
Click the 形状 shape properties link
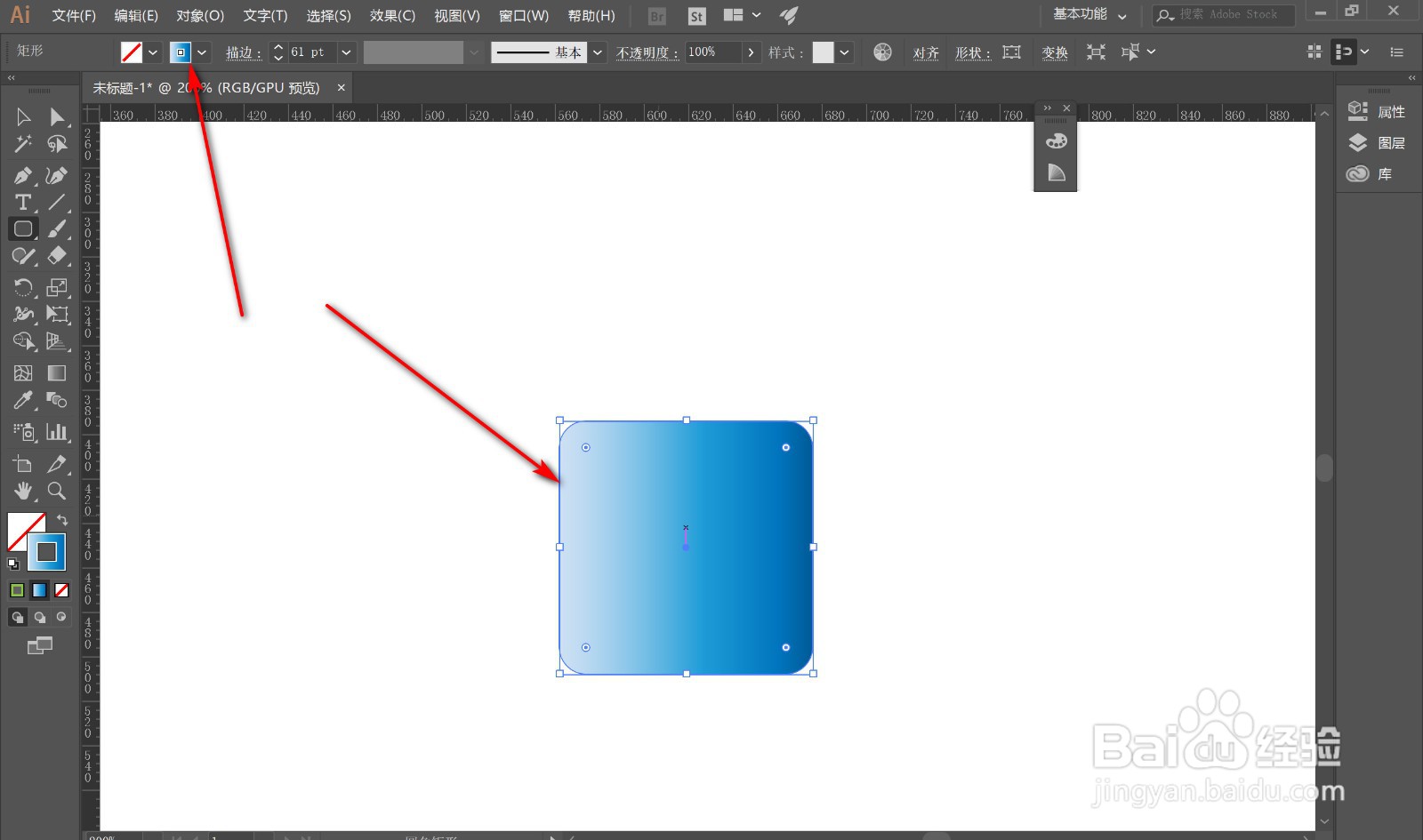click(972, 52)
